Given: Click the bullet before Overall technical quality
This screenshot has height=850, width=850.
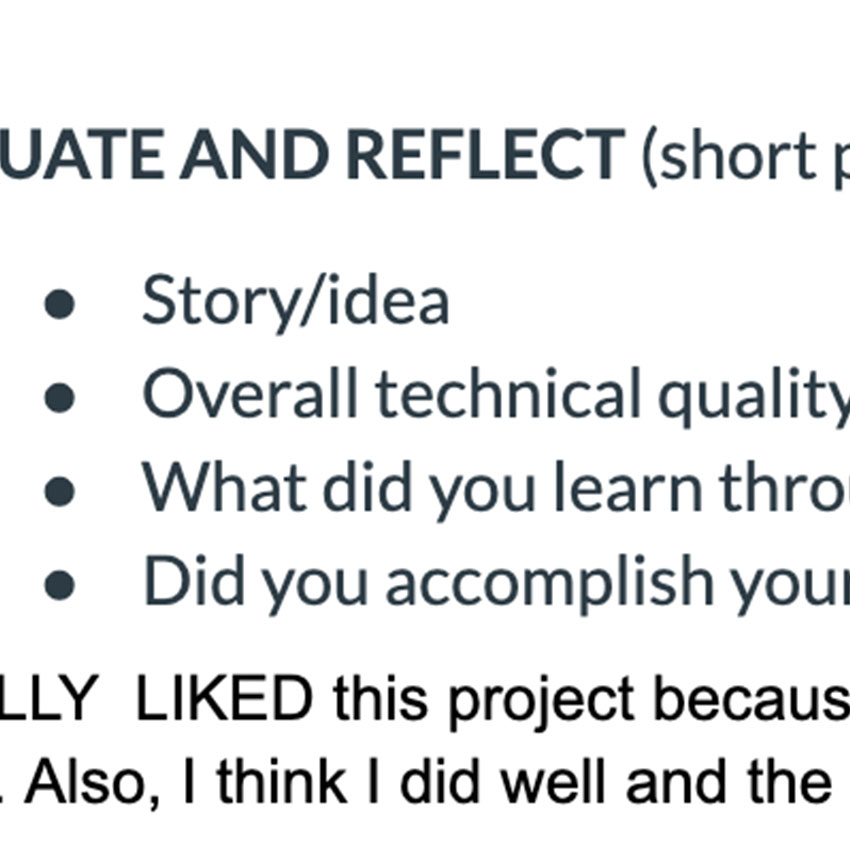Looking at the screenshot, I should (60, 398).
